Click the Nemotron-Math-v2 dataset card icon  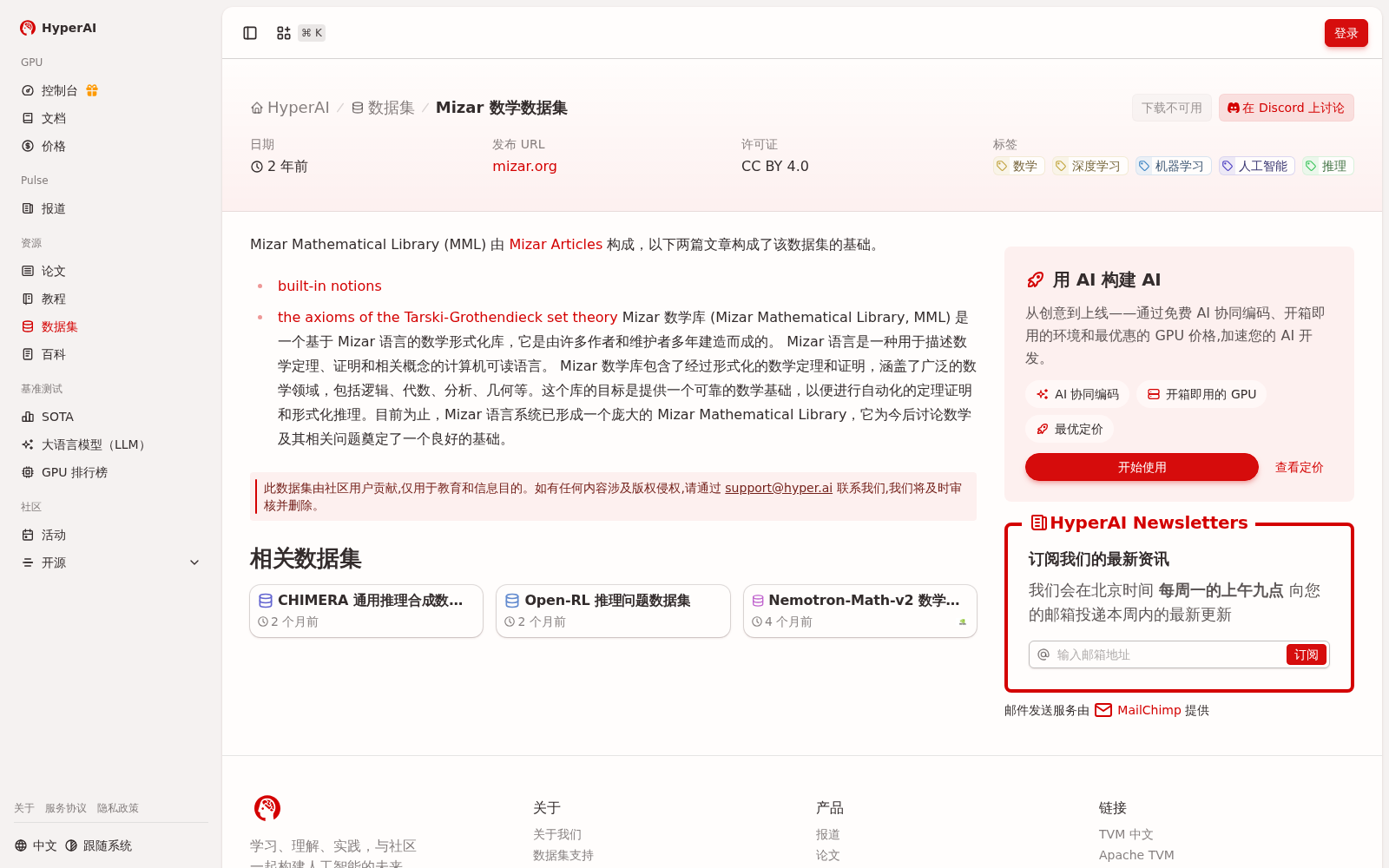tap(758, 601)
